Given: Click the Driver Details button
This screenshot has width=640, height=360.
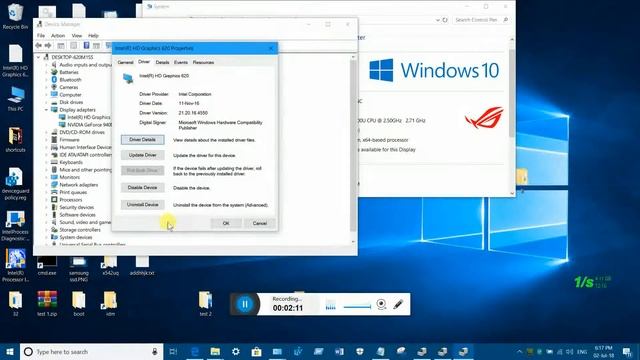Looking at the screenshot, I should tap(142, 140).
